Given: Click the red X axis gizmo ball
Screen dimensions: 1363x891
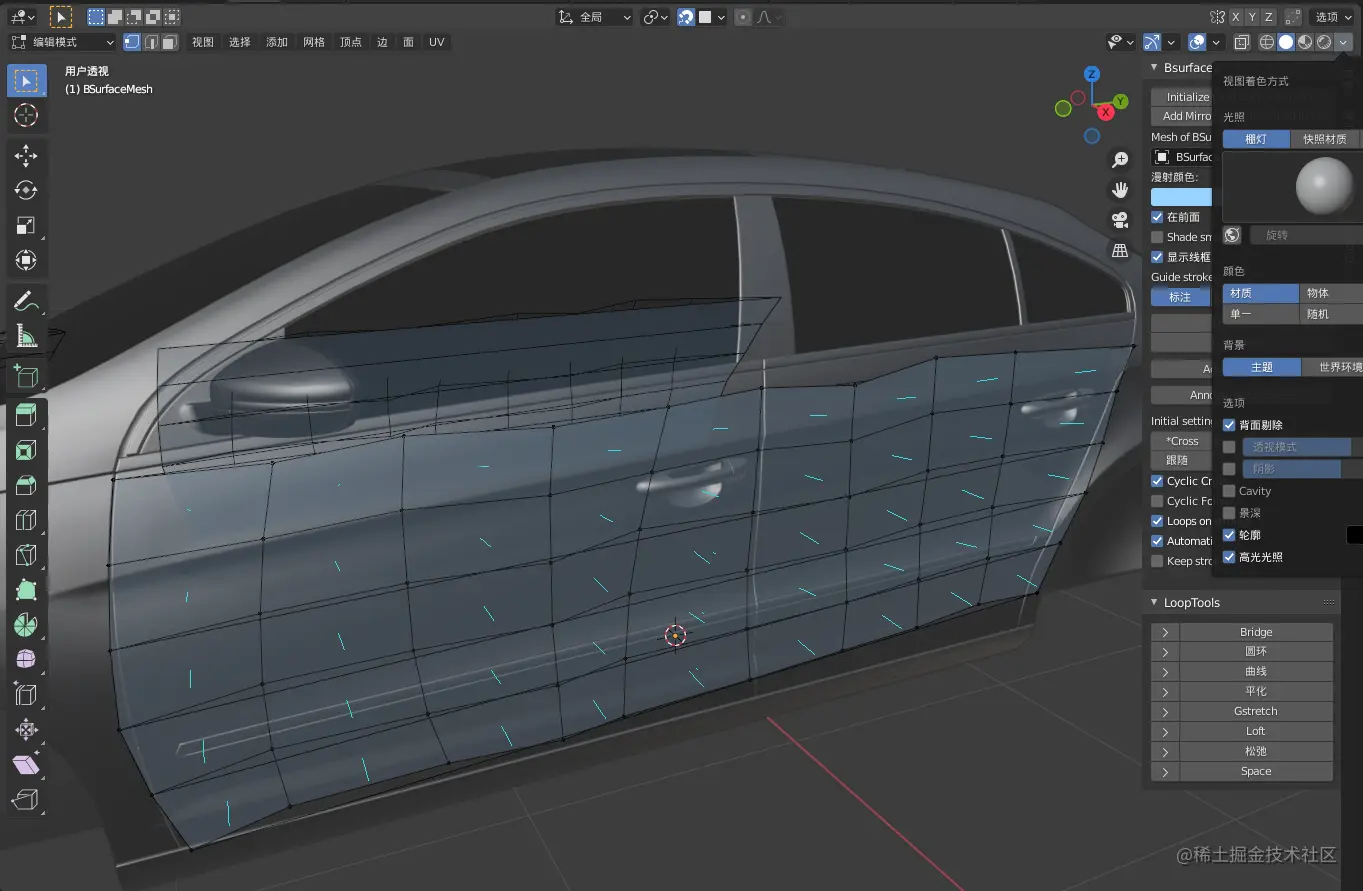Looking at the screenshot, I should (x=1107, y=113).
